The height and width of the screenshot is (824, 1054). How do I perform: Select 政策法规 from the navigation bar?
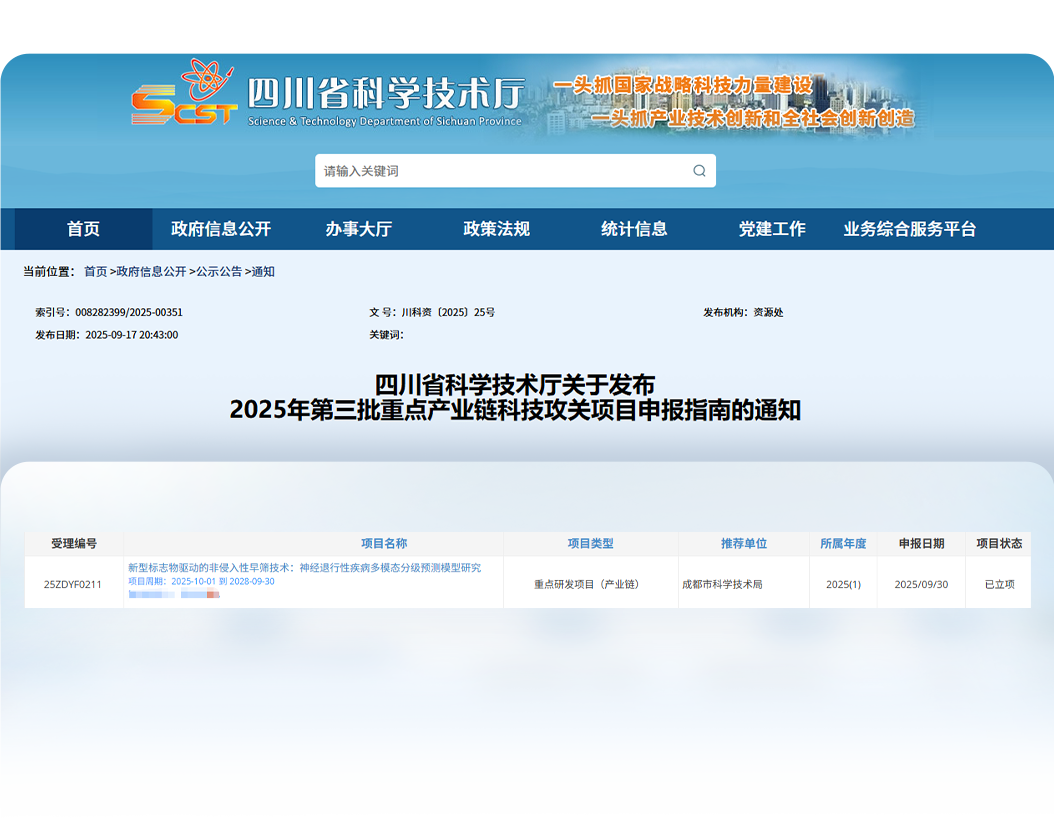pyautogui.click(x=497, y=229)
